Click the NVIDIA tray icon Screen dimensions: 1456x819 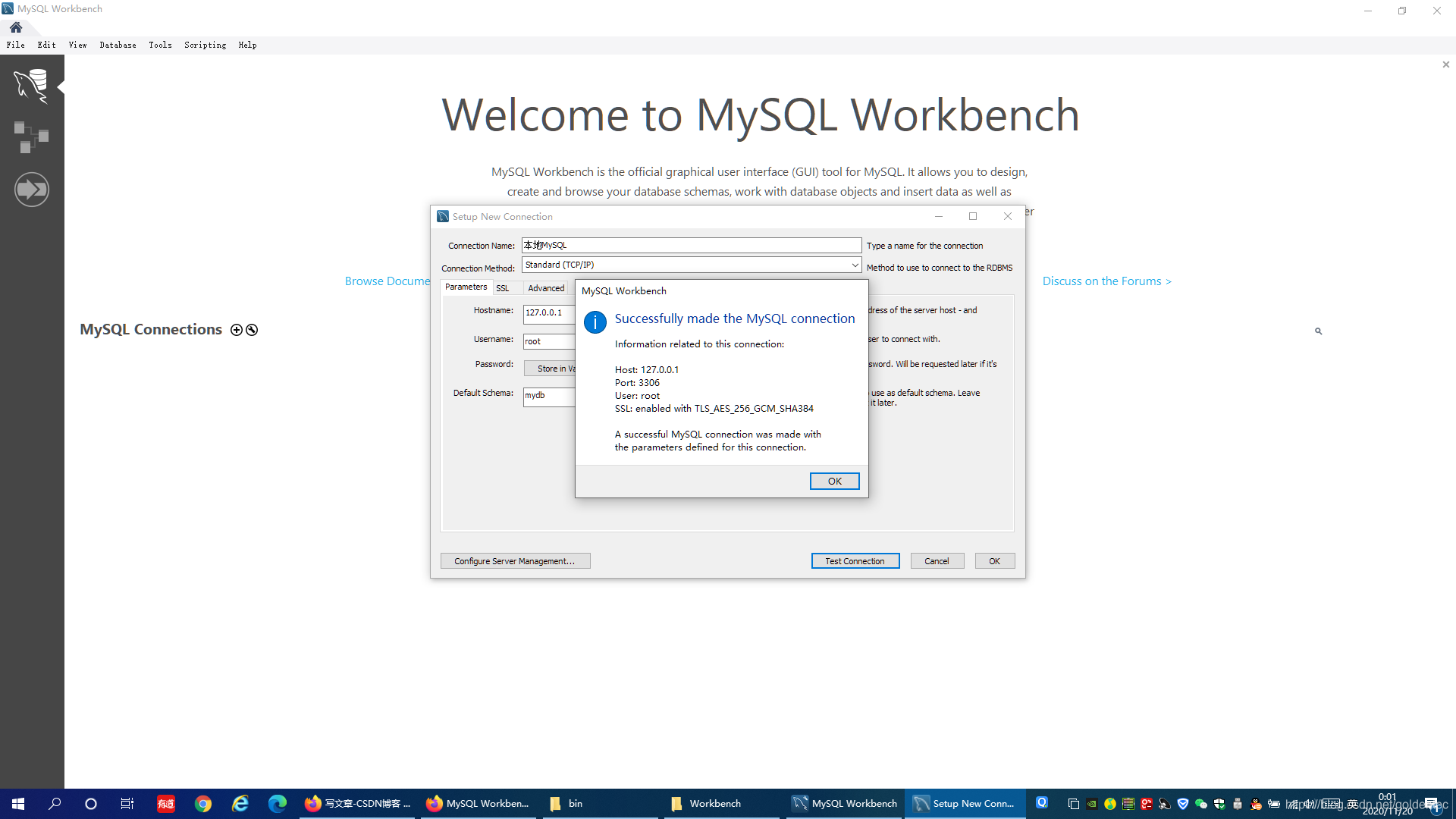point(1092,804)
